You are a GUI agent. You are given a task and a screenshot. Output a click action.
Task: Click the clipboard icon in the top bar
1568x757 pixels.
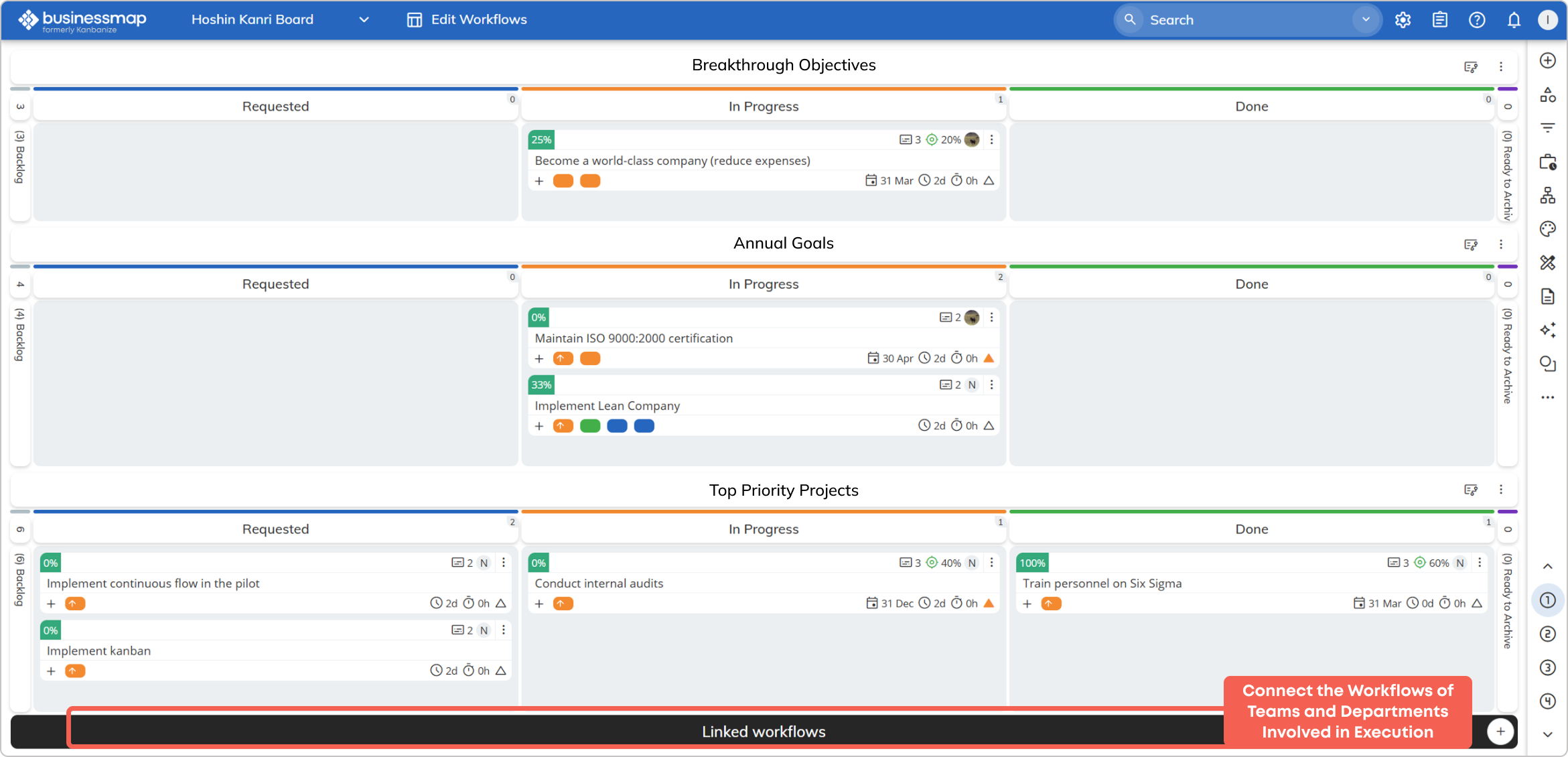click(1439, 19)
